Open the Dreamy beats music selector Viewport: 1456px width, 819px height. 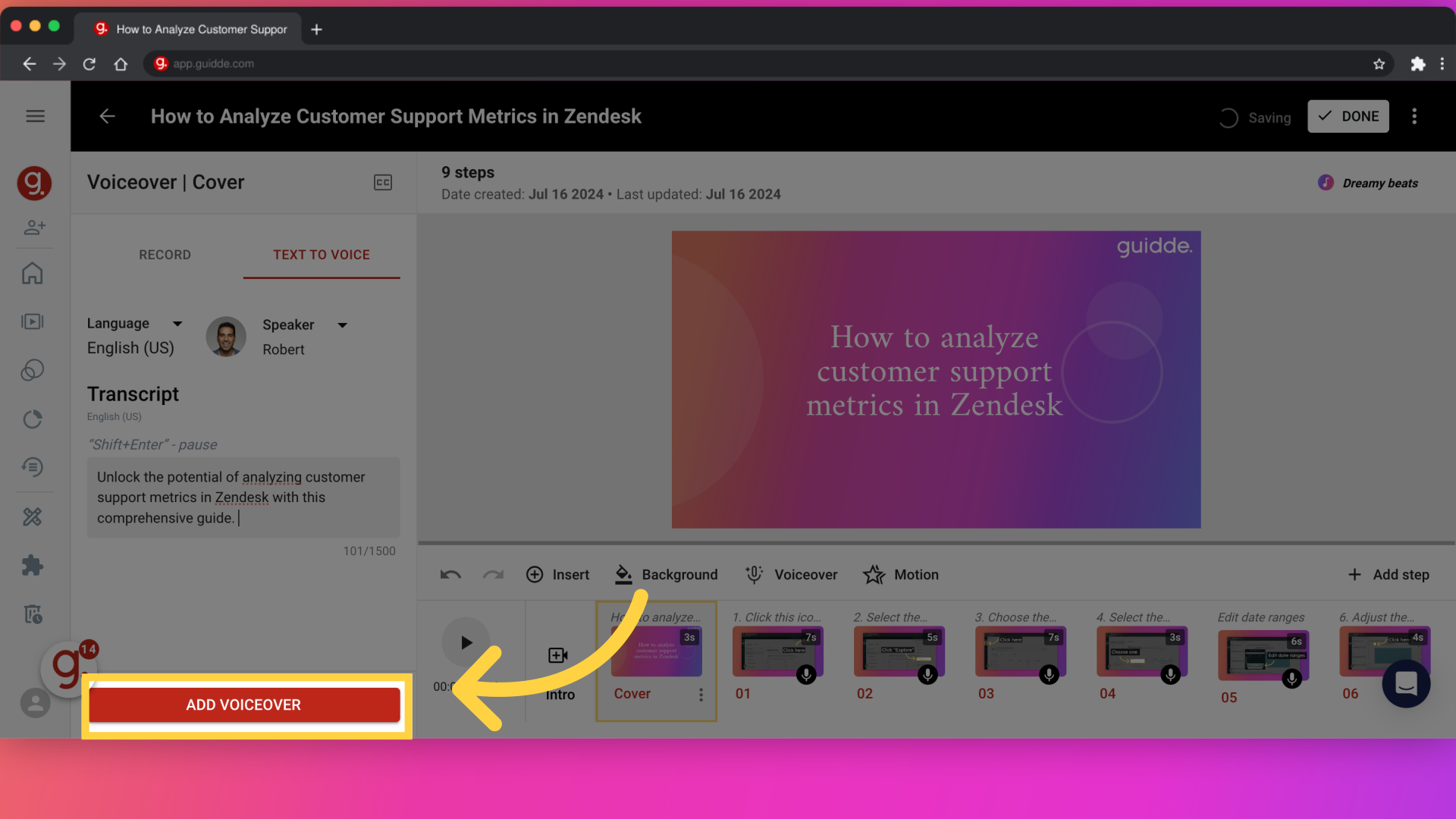tap(1368, 183)
